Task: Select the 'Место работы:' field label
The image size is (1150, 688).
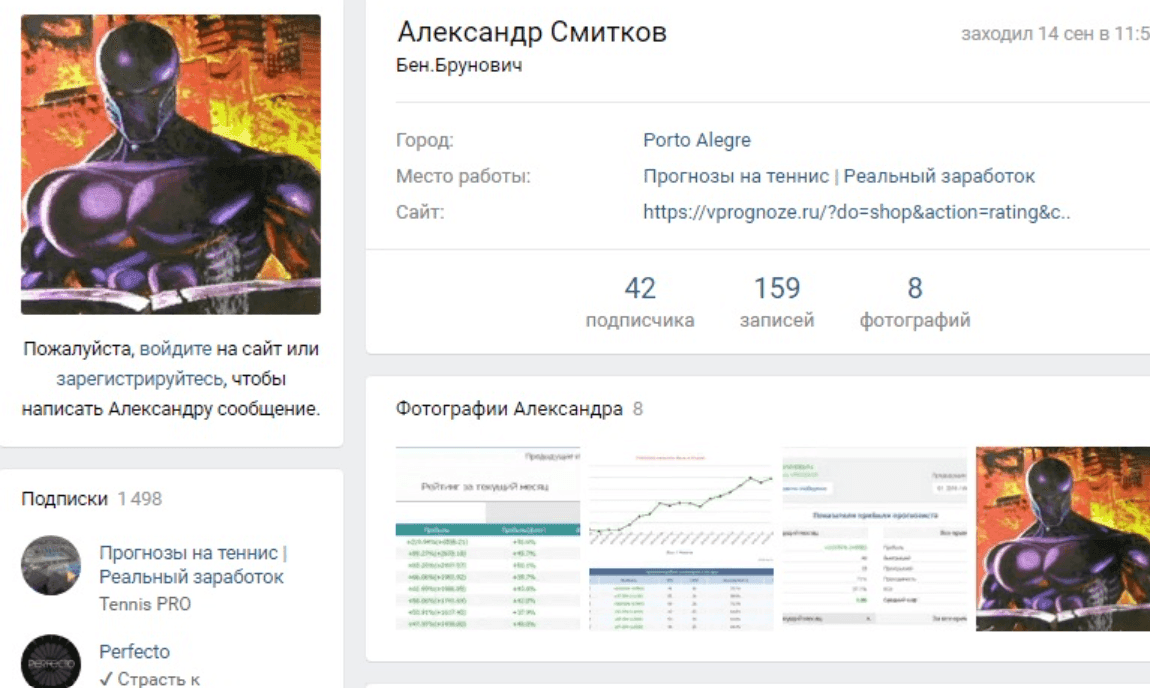Action: click(463, 176)
